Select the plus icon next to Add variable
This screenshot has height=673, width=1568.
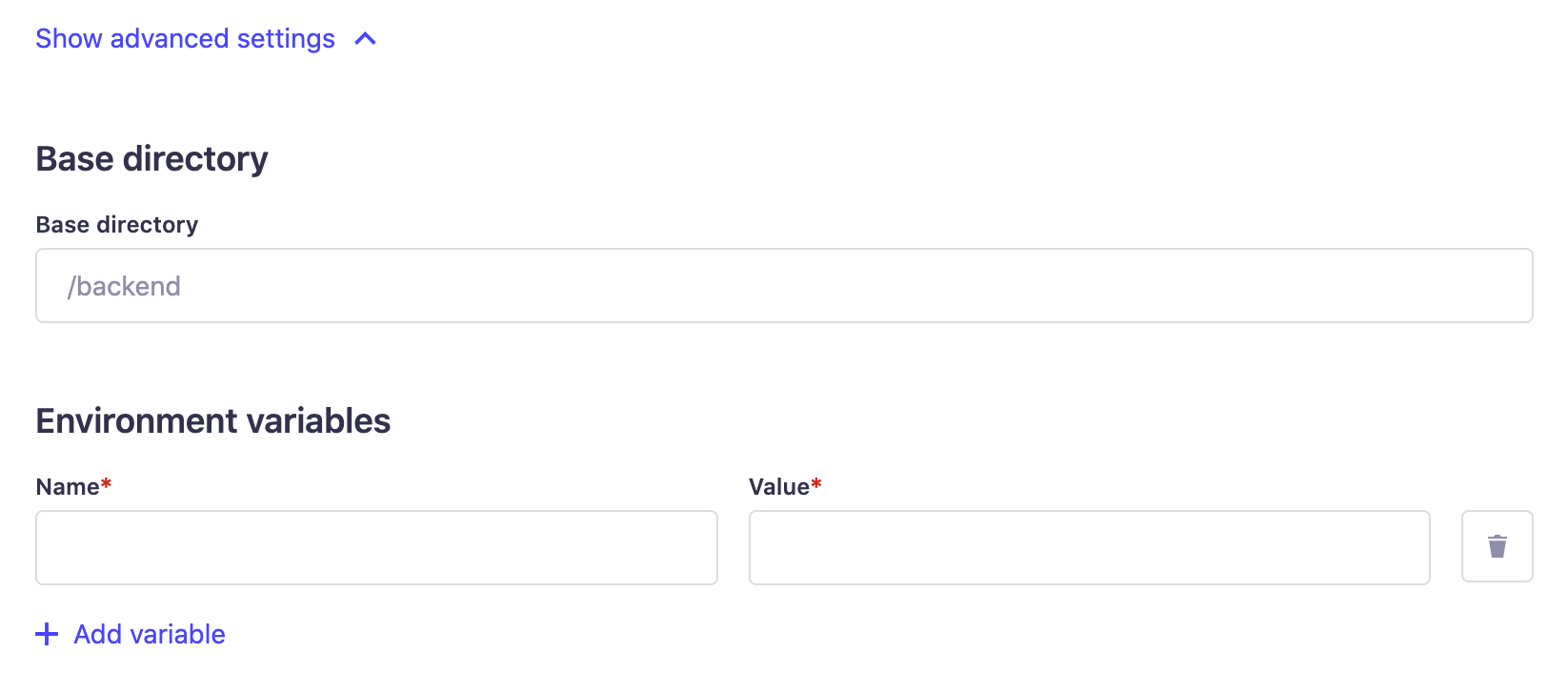pos(47,634)
